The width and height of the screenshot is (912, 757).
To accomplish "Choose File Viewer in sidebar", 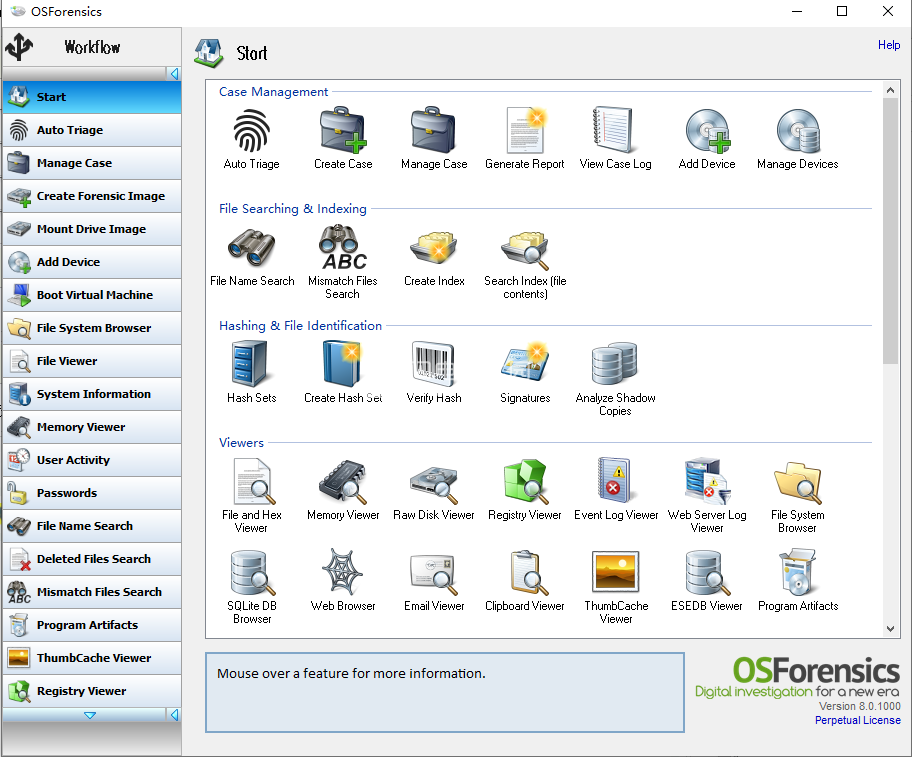I will [x=92, y=361].
